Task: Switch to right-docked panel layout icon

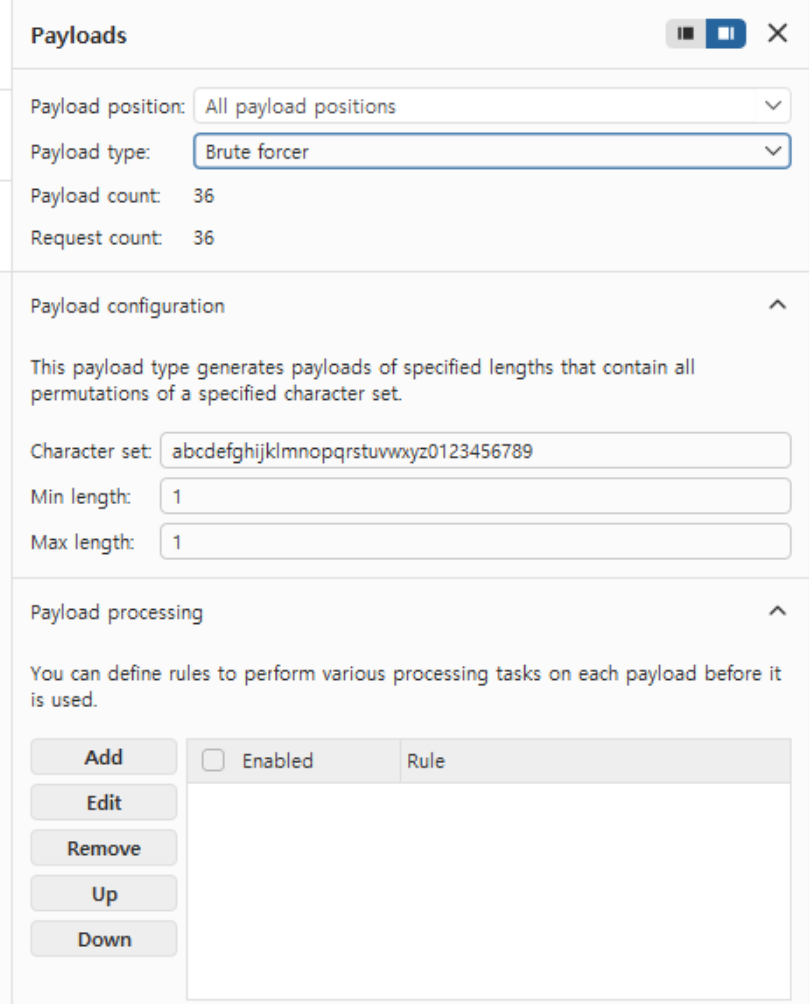Action: coord(726,33)
